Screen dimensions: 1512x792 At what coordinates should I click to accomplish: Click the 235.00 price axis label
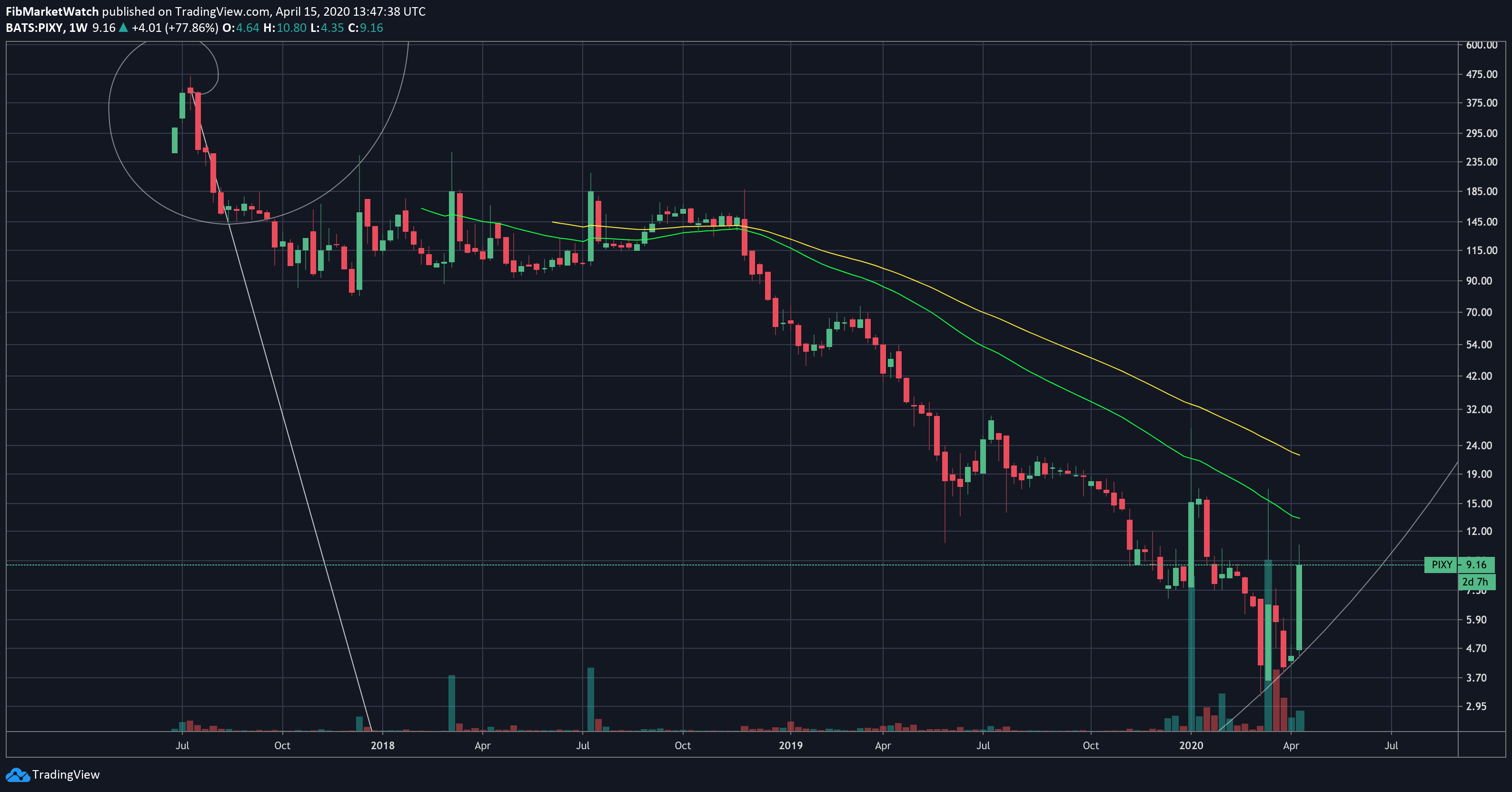pos(1482,162)
